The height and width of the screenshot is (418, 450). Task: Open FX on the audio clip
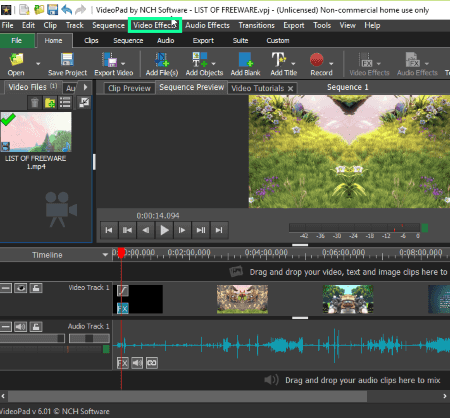(x=123, y=363)
